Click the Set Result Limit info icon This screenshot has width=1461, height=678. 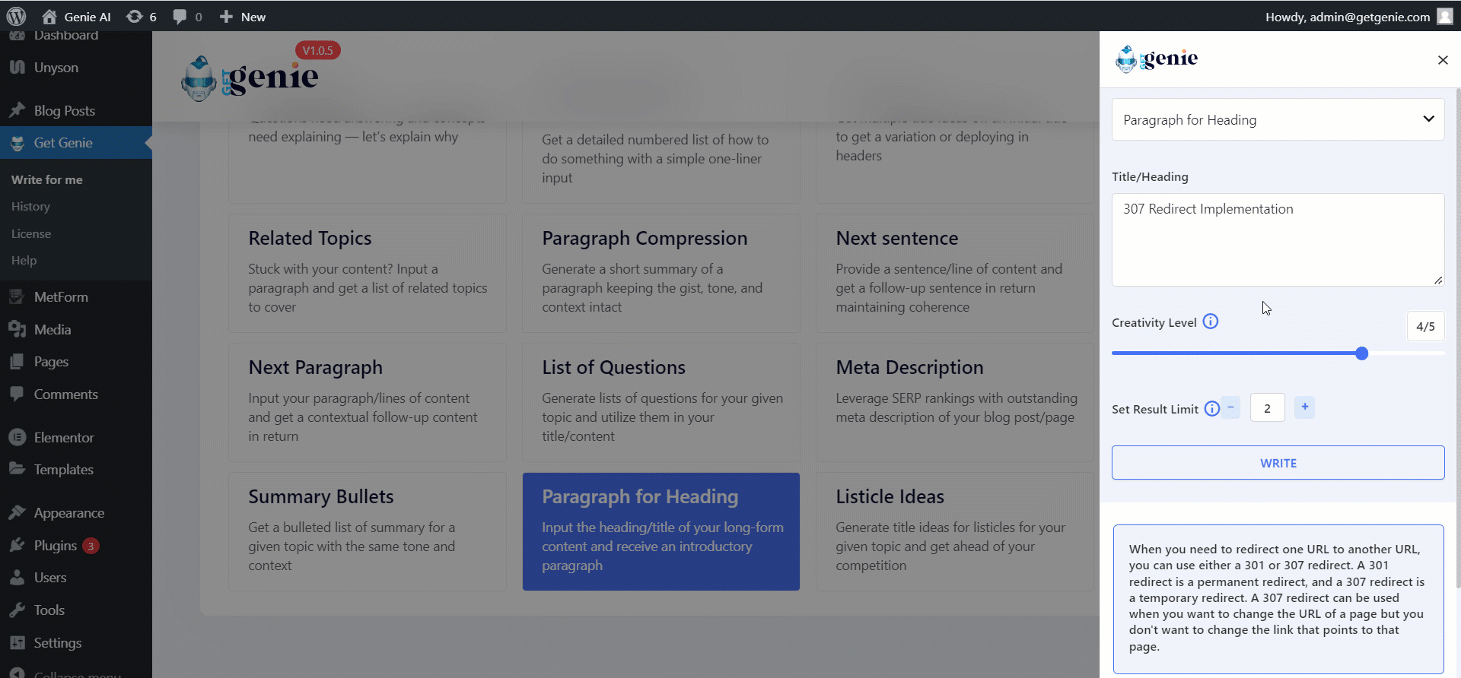(1212, 408)
